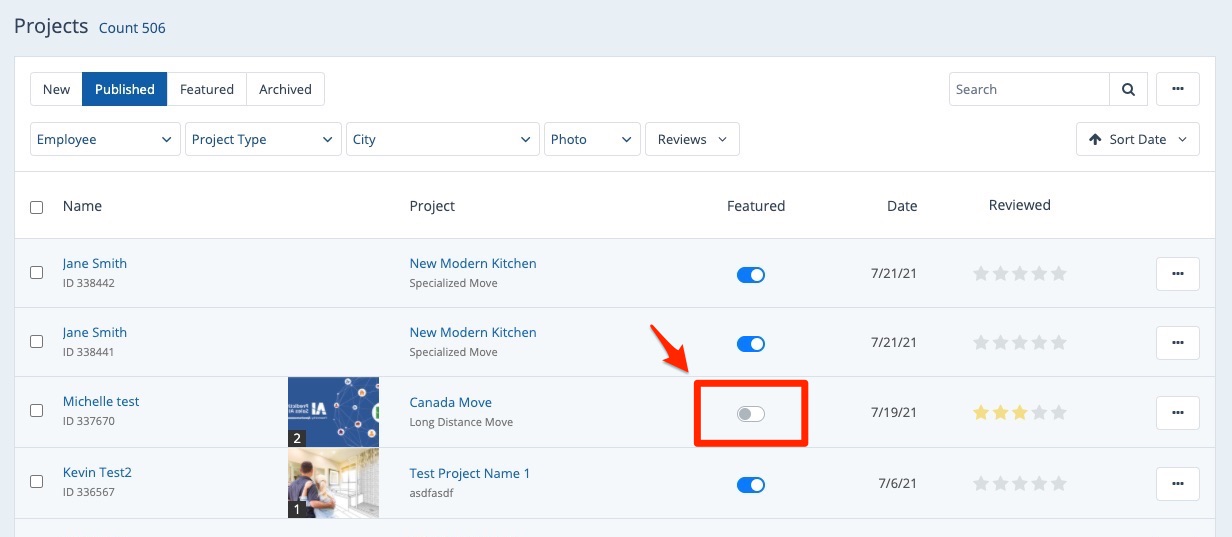Enable Featured toggle for Canada Move
The height and width of the screenshot is (537, 1232).
(x=750, y=414)
